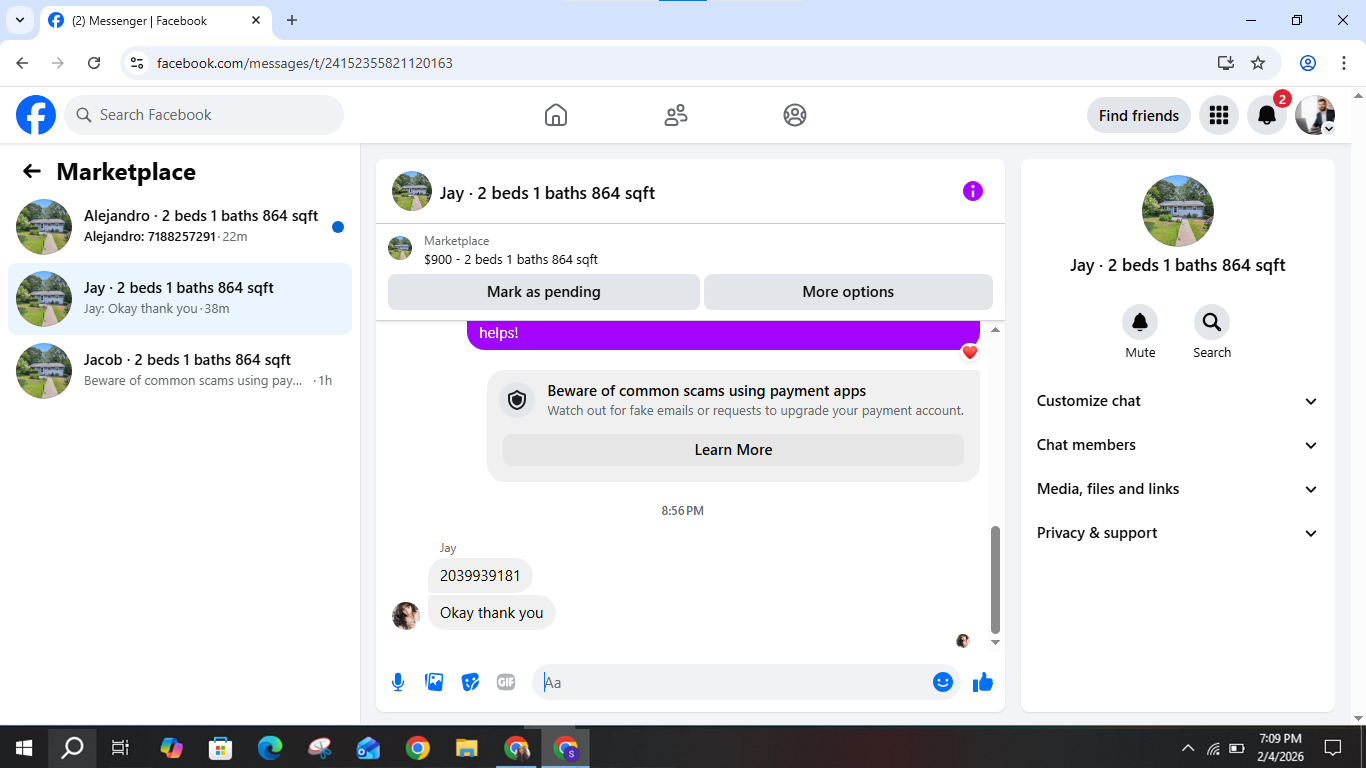Focus the Search Facebook field
Viewport: 1366px width, 768px height.
pos(204,115)
